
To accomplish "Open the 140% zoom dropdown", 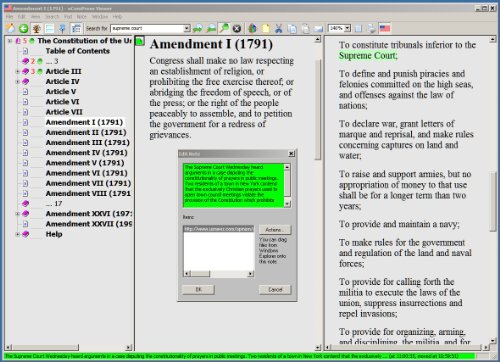I will pos(348,28).
